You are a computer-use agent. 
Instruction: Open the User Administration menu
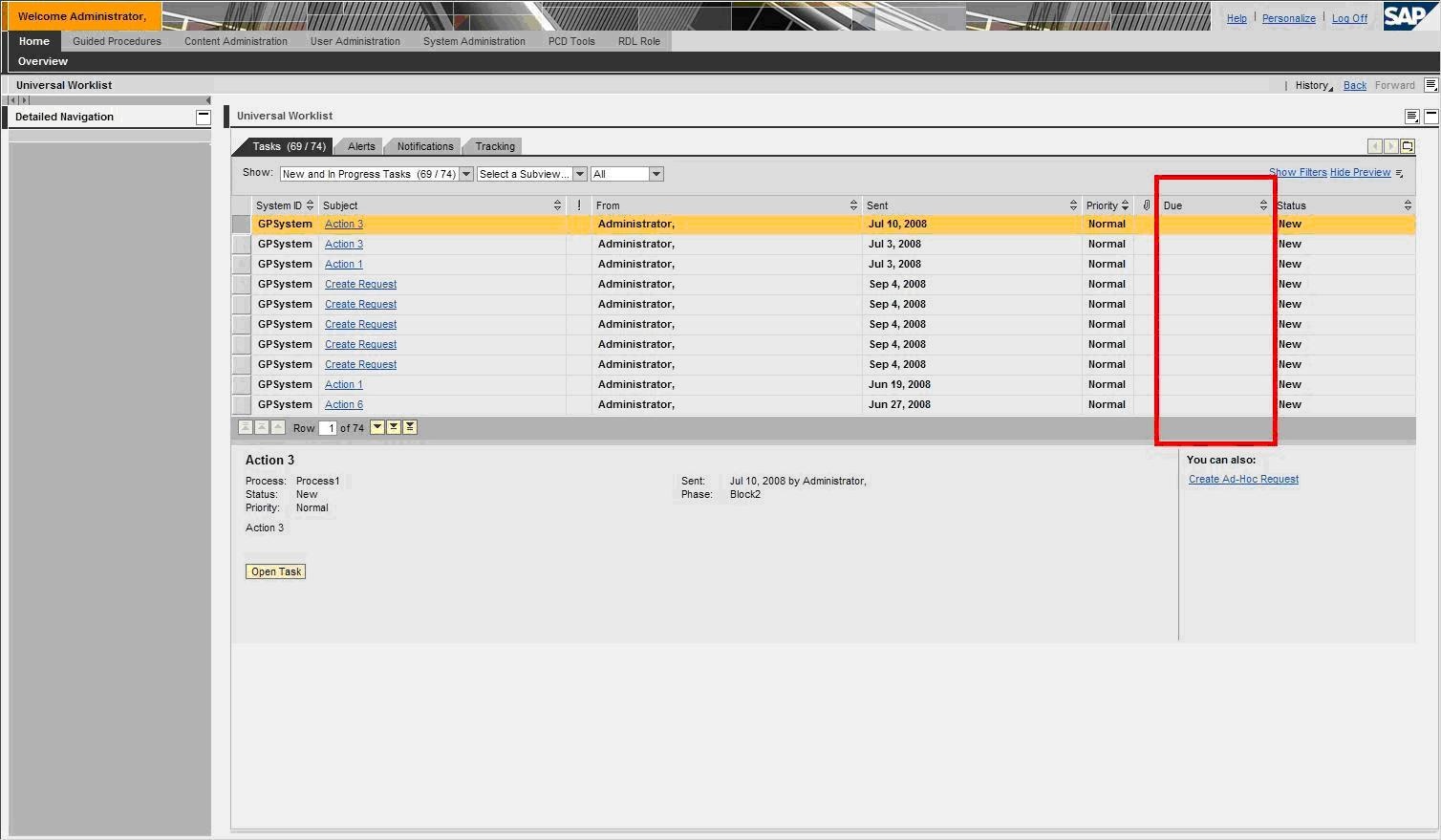click(x=355, y=41)
